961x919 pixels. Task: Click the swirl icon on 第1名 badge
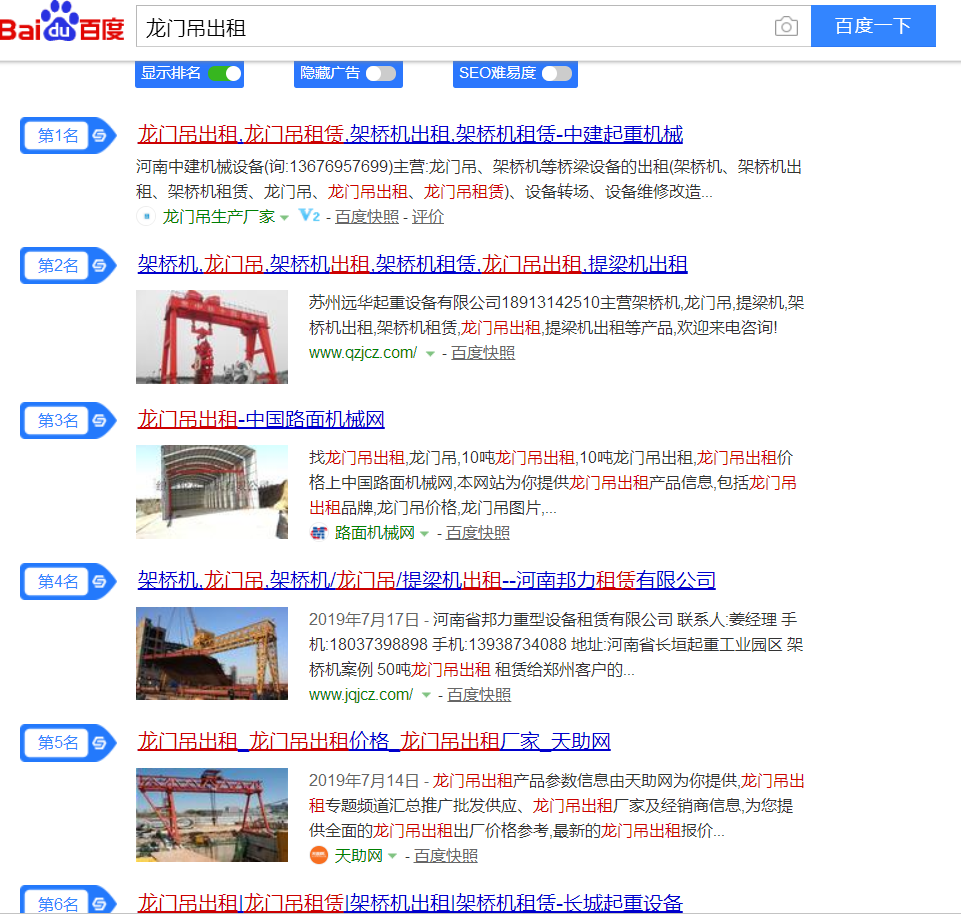pos(99,135)
